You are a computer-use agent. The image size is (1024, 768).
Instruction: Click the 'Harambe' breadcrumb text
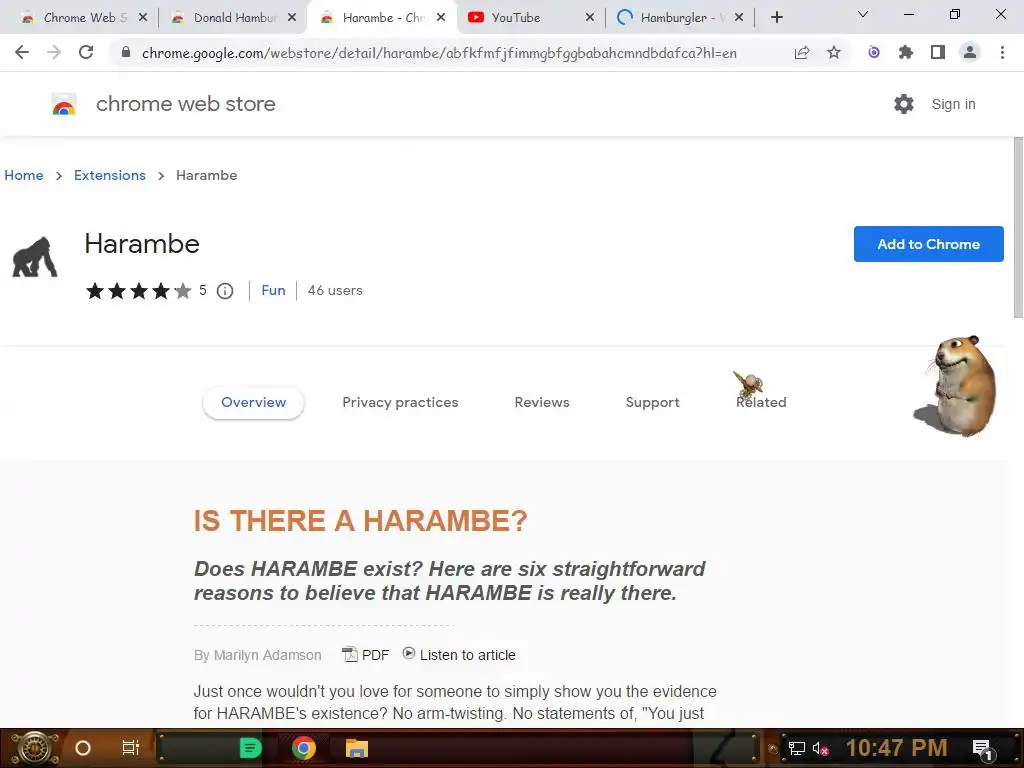click(206, 175)
